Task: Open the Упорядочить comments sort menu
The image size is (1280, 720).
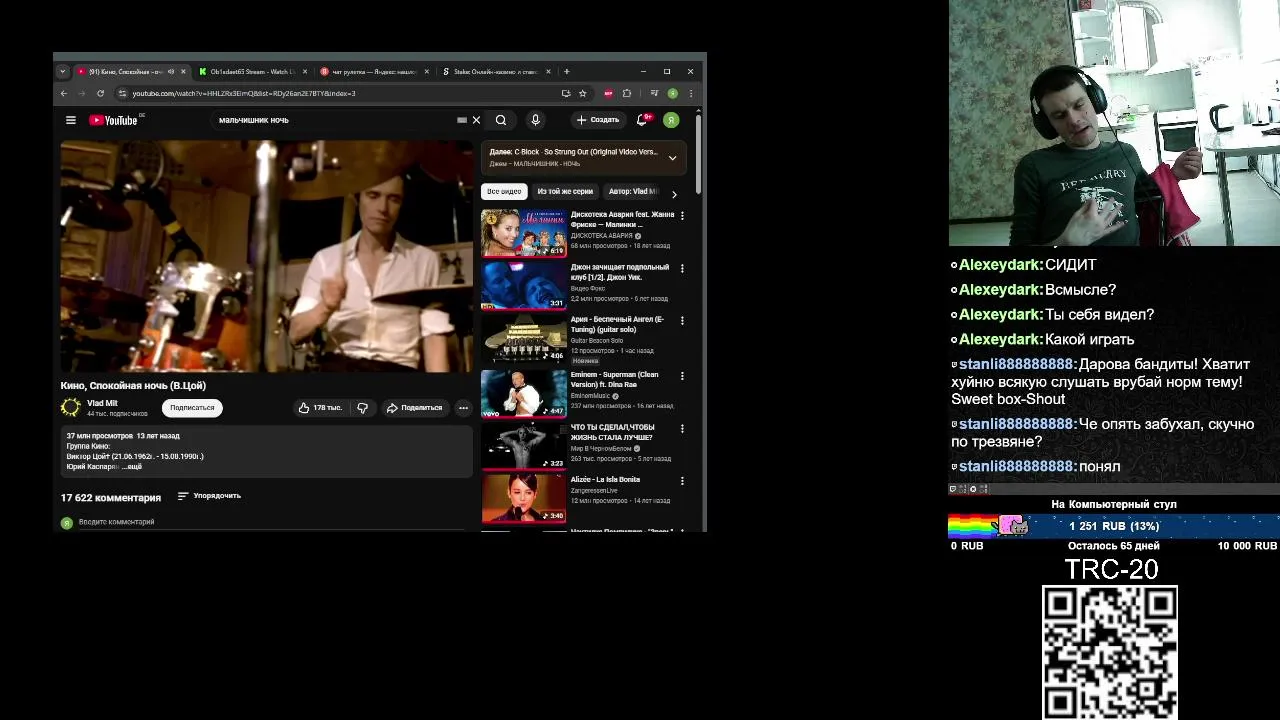Action: 209,496
